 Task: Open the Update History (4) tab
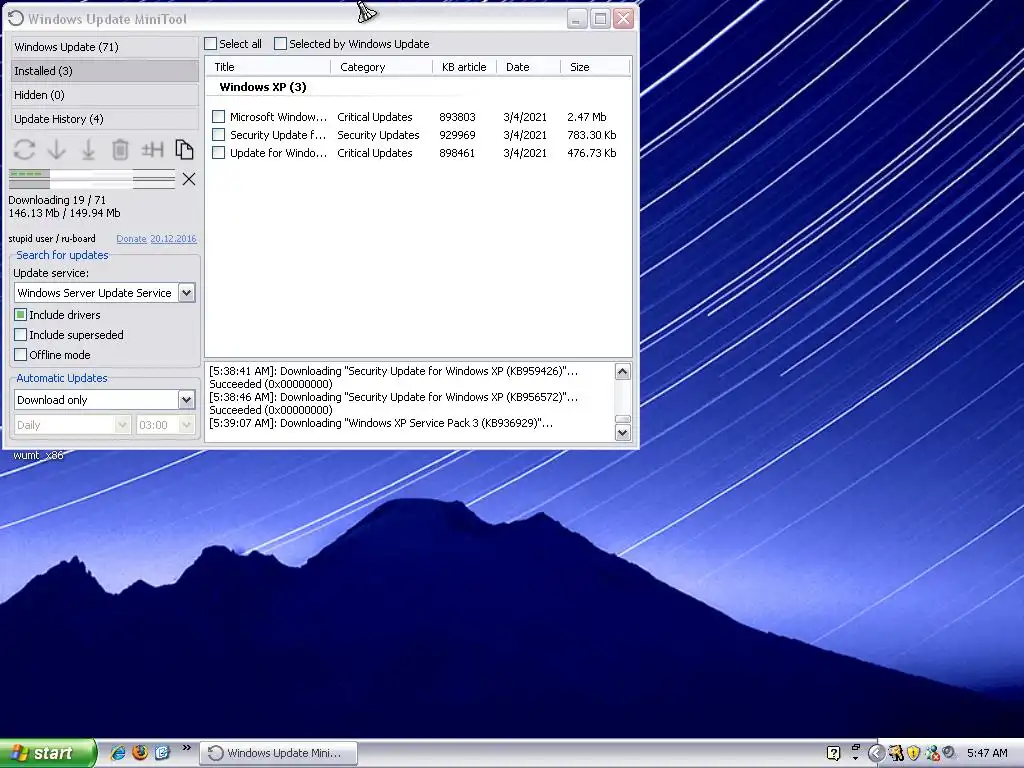pos(104,119)
